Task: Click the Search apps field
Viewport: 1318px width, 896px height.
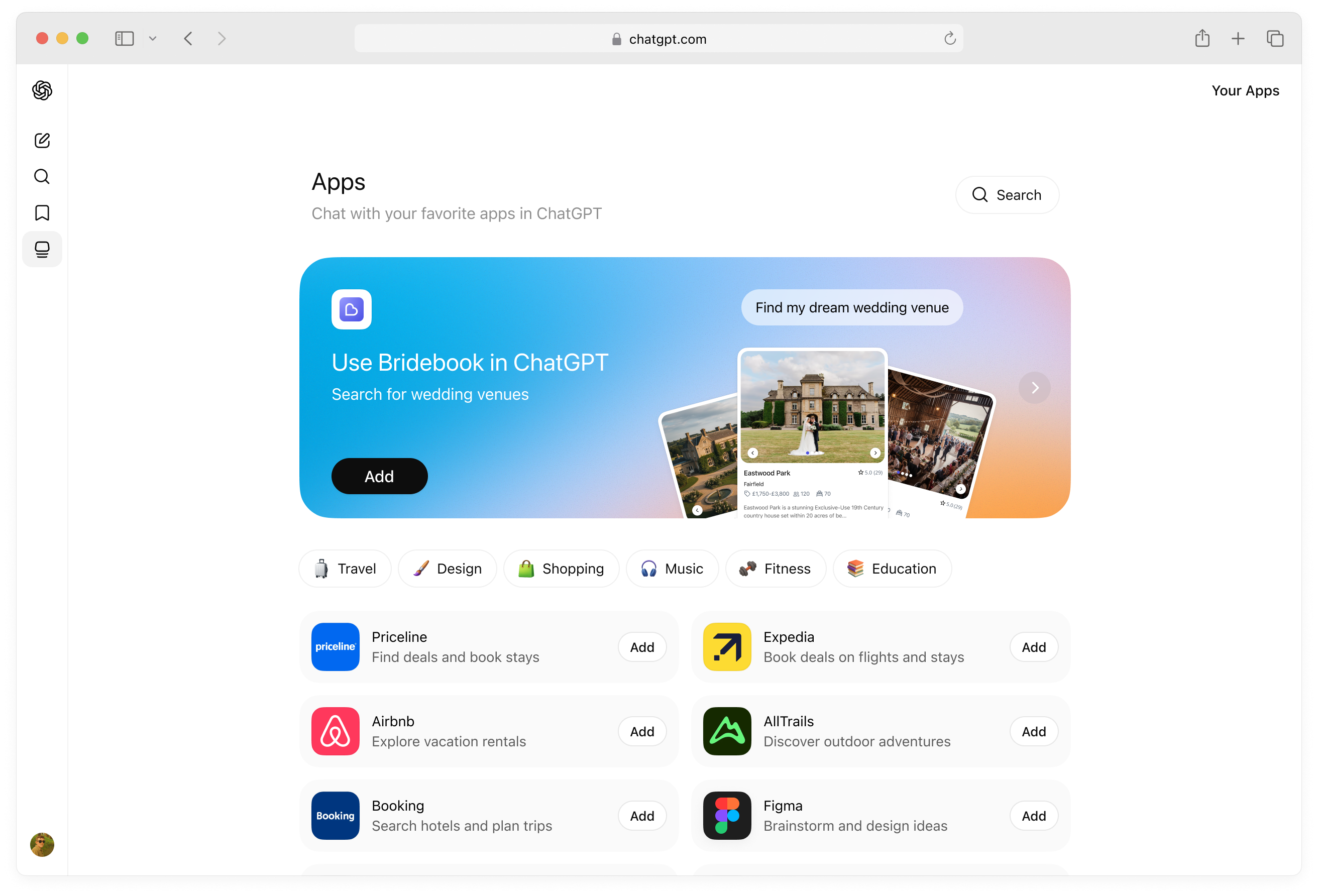Action: [x=1007, y=194]
